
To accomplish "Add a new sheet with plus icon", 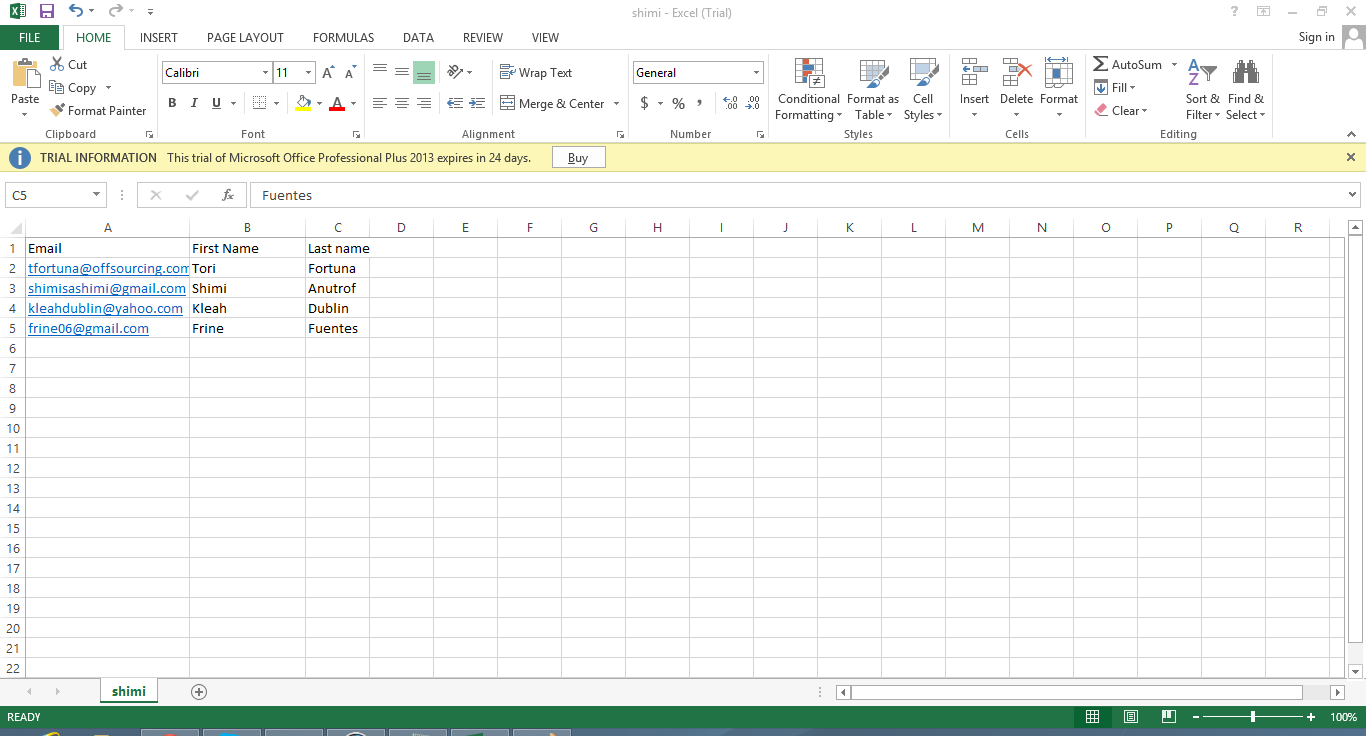I will (199, 692).
